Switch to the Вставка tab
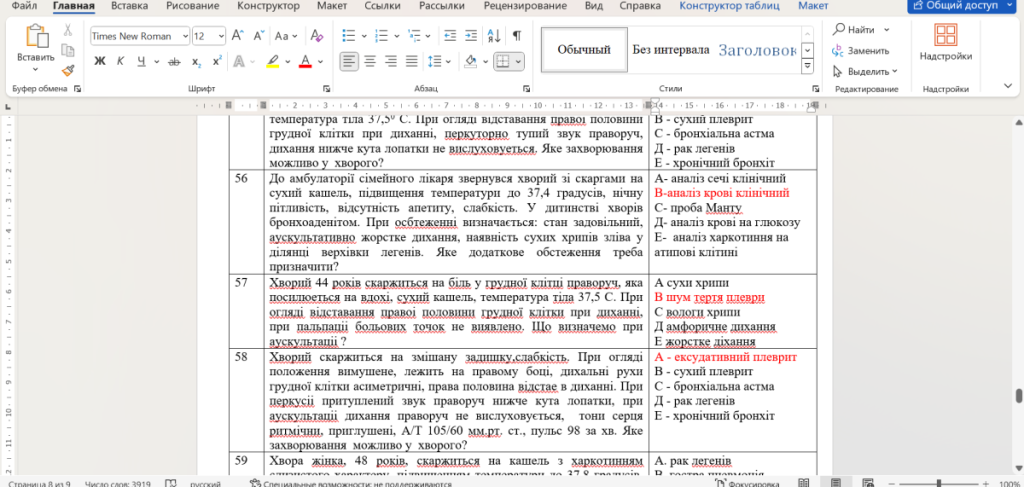Screen dimensions: 1024x487 click(129, 7)
